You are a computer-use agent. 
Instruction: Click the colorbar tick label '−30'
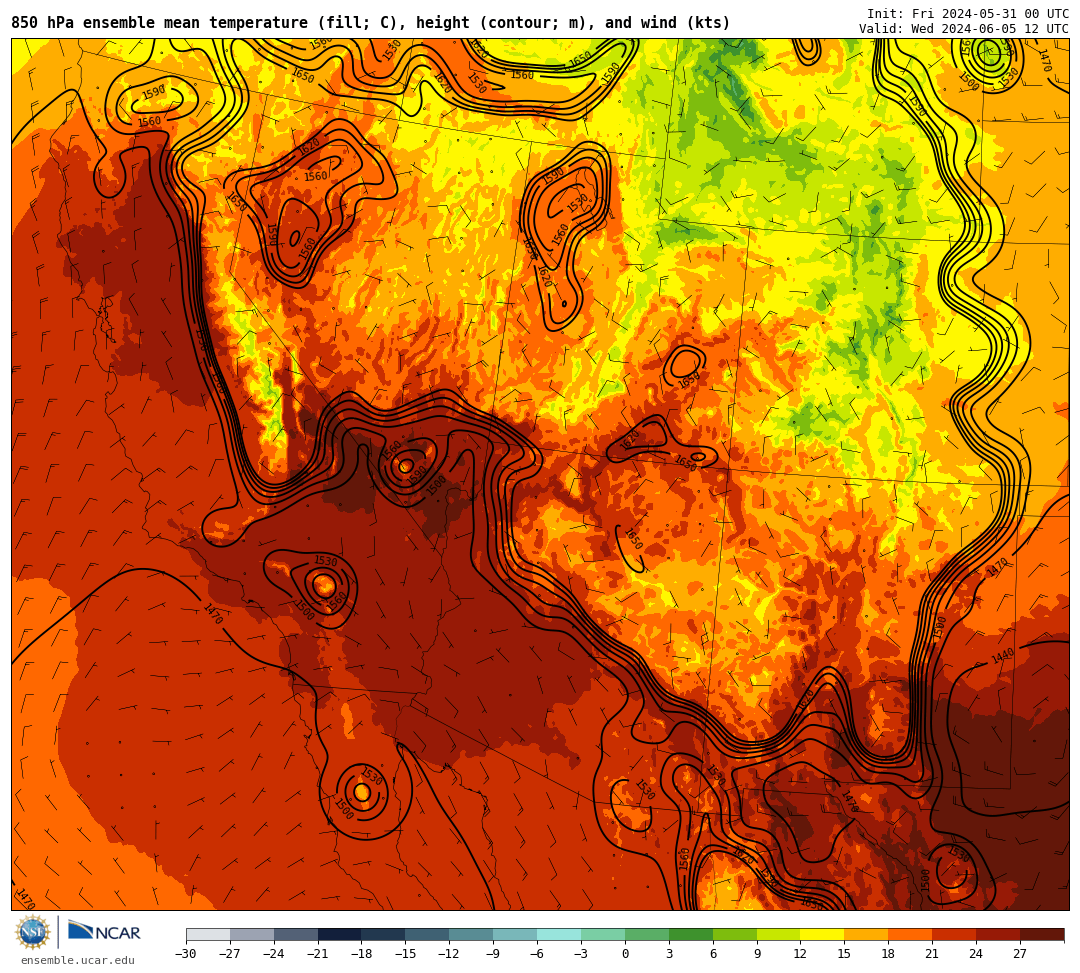(186, 954)
